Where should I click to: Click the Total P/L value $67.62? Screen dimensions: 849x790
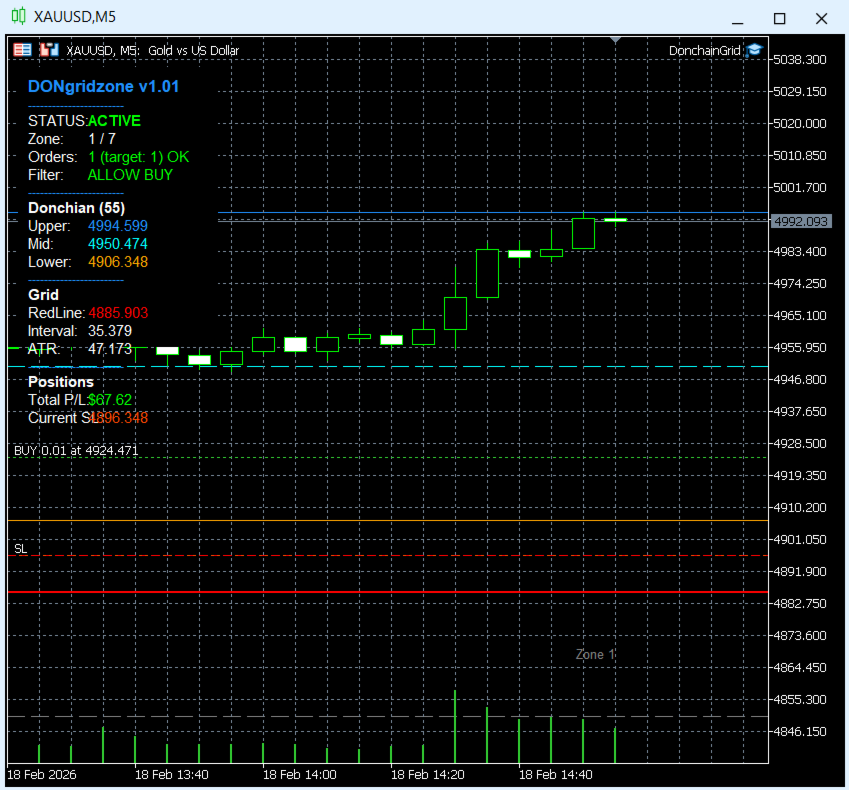110,400
